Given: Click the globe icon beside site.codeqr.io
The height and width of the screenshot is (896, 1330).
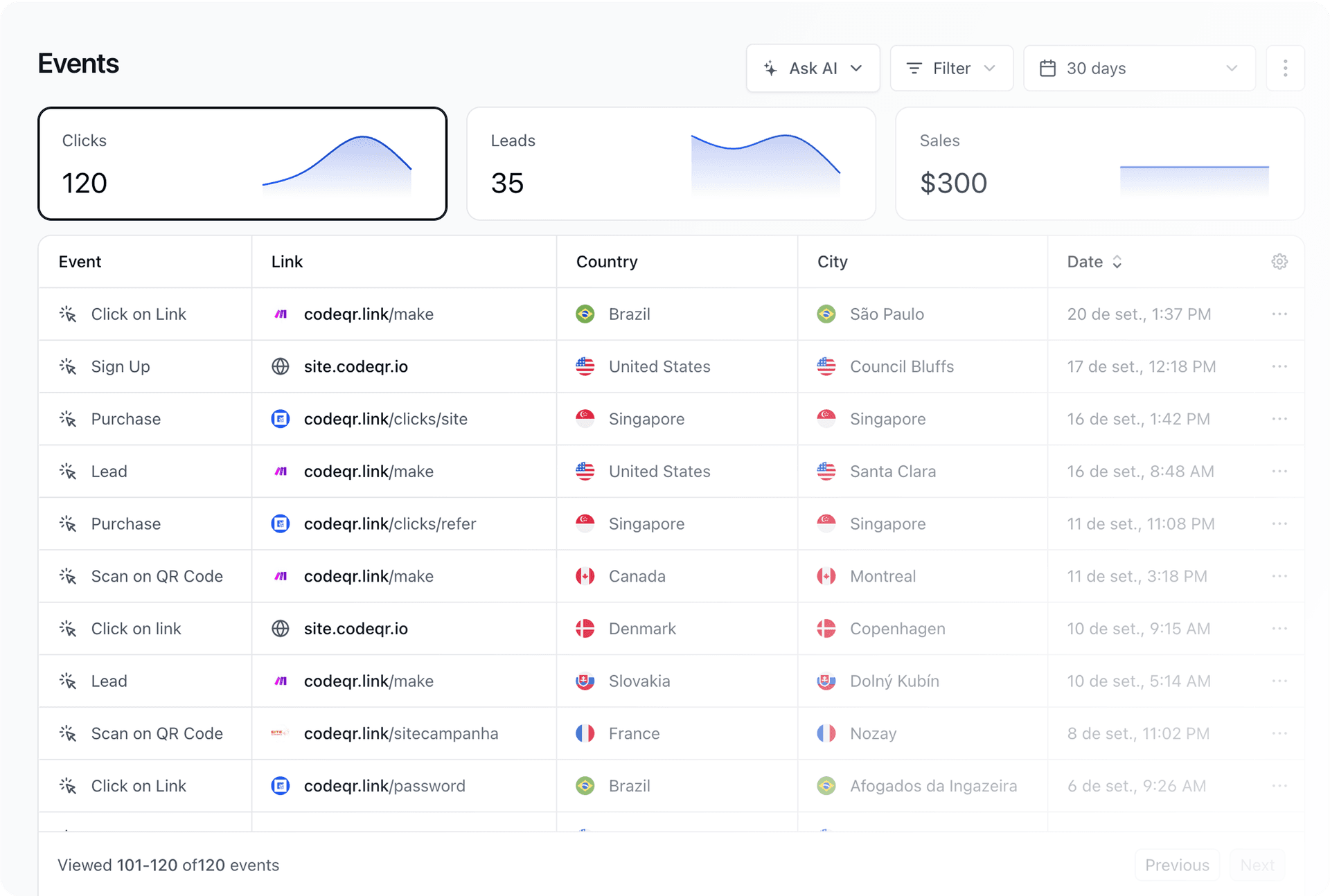Looking at the screenshot, I should click(280, 366).
